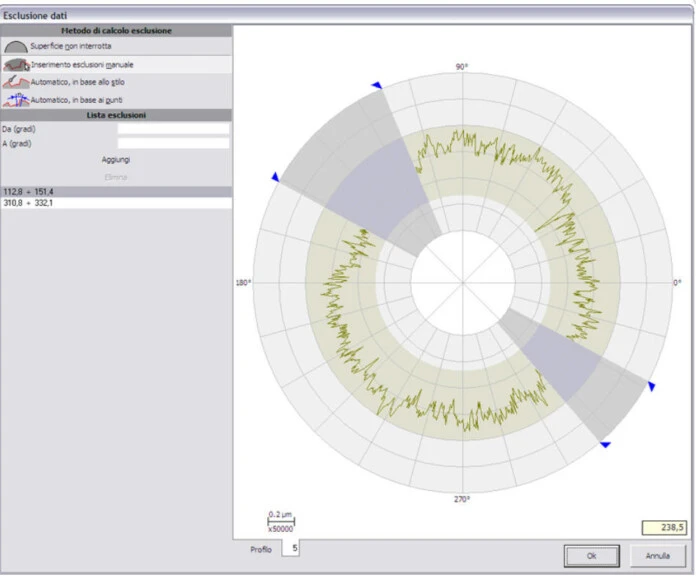Select Automatico in base allo stilo icon

coord(15,82)
